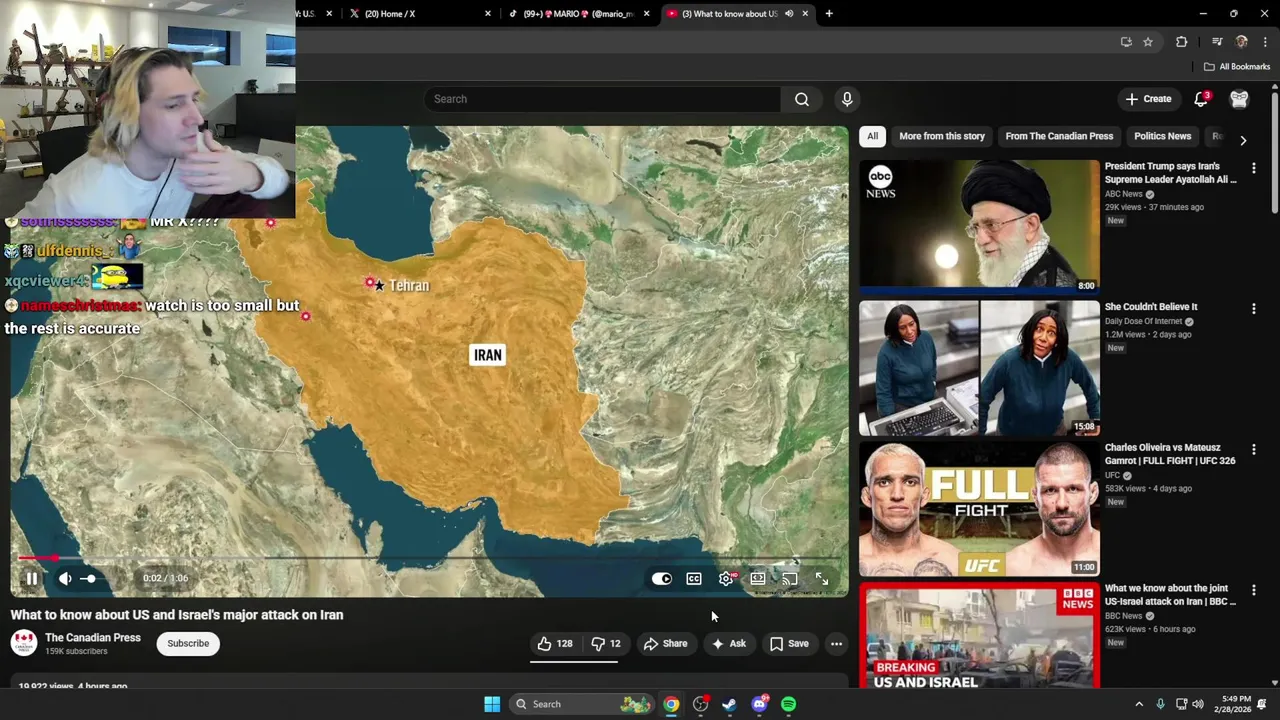This screenshot has height=720, width=1280.
Task: Open options for ABC News video
Action: point(1253,169)
